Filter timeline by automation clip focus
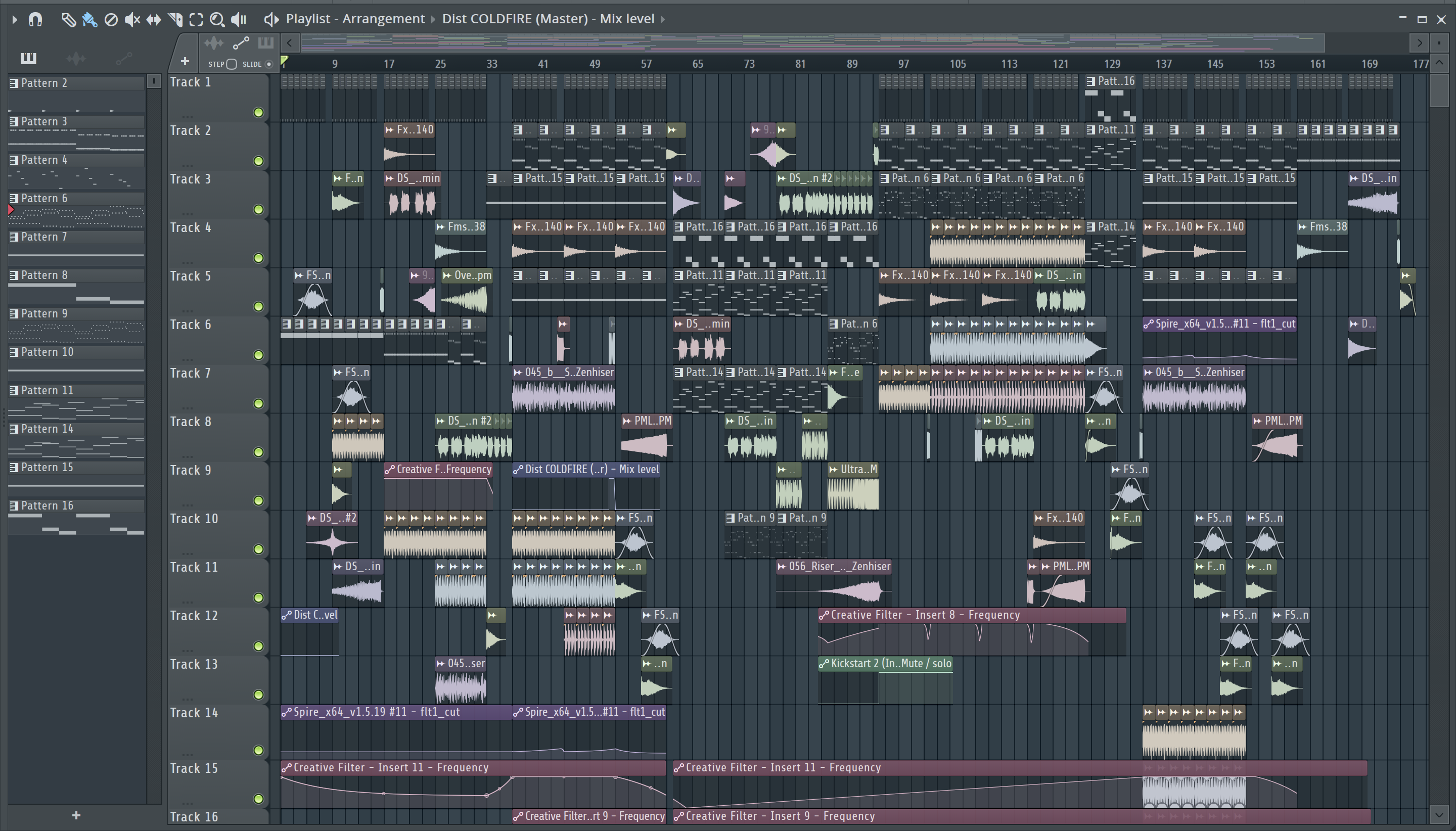The image size is (1456, 831). point(241,43)
